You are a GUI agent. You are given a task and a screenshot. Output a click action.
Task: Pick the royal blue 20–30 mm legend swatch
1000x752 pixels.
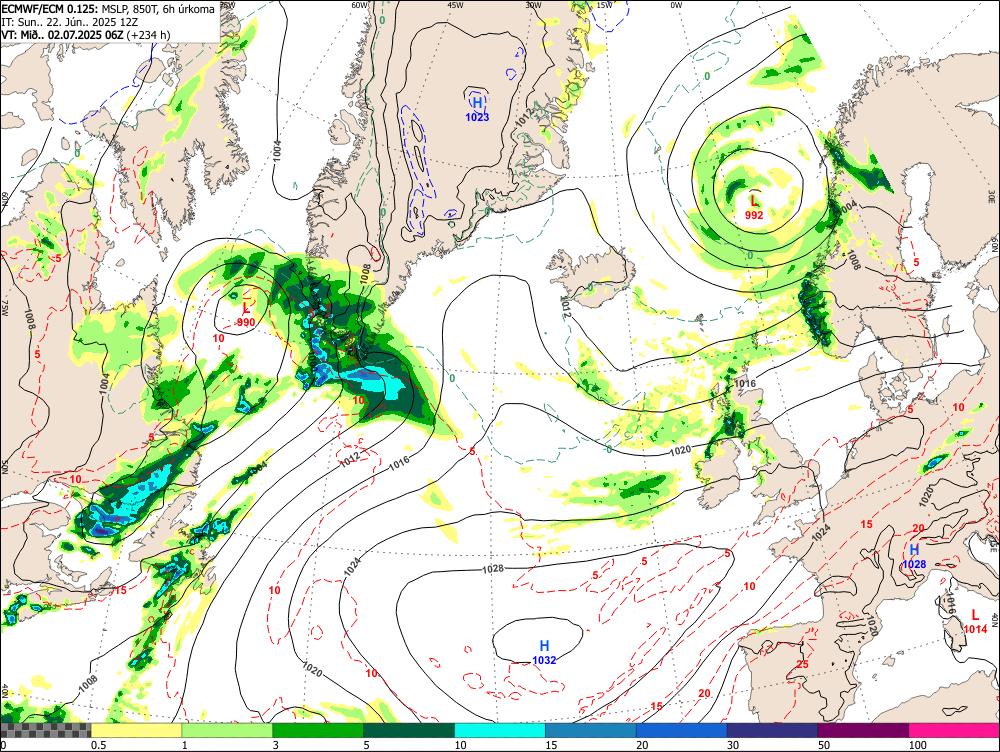point(682,730)
